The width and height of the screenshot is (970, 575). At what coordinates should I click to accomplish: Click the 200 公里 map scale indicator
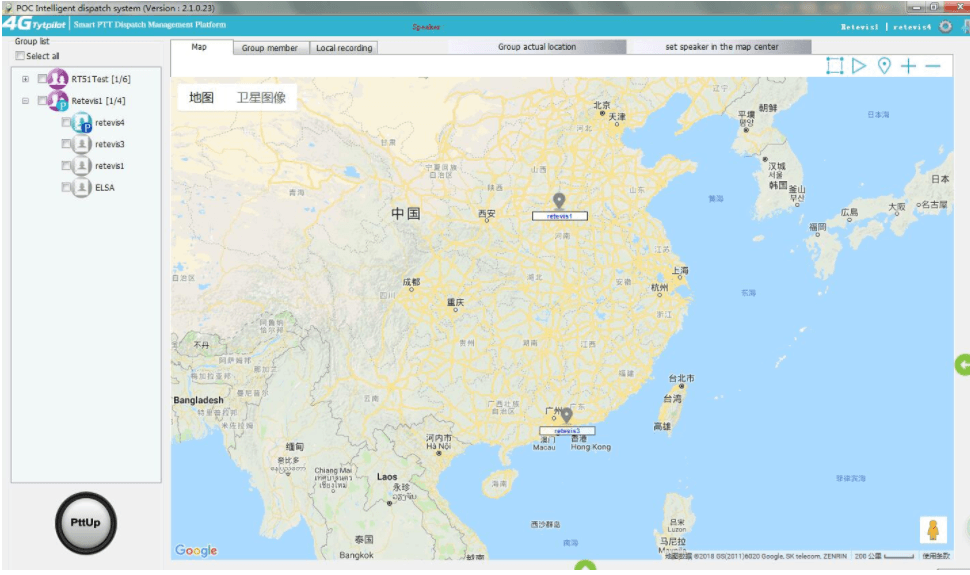tap(884, 556)
